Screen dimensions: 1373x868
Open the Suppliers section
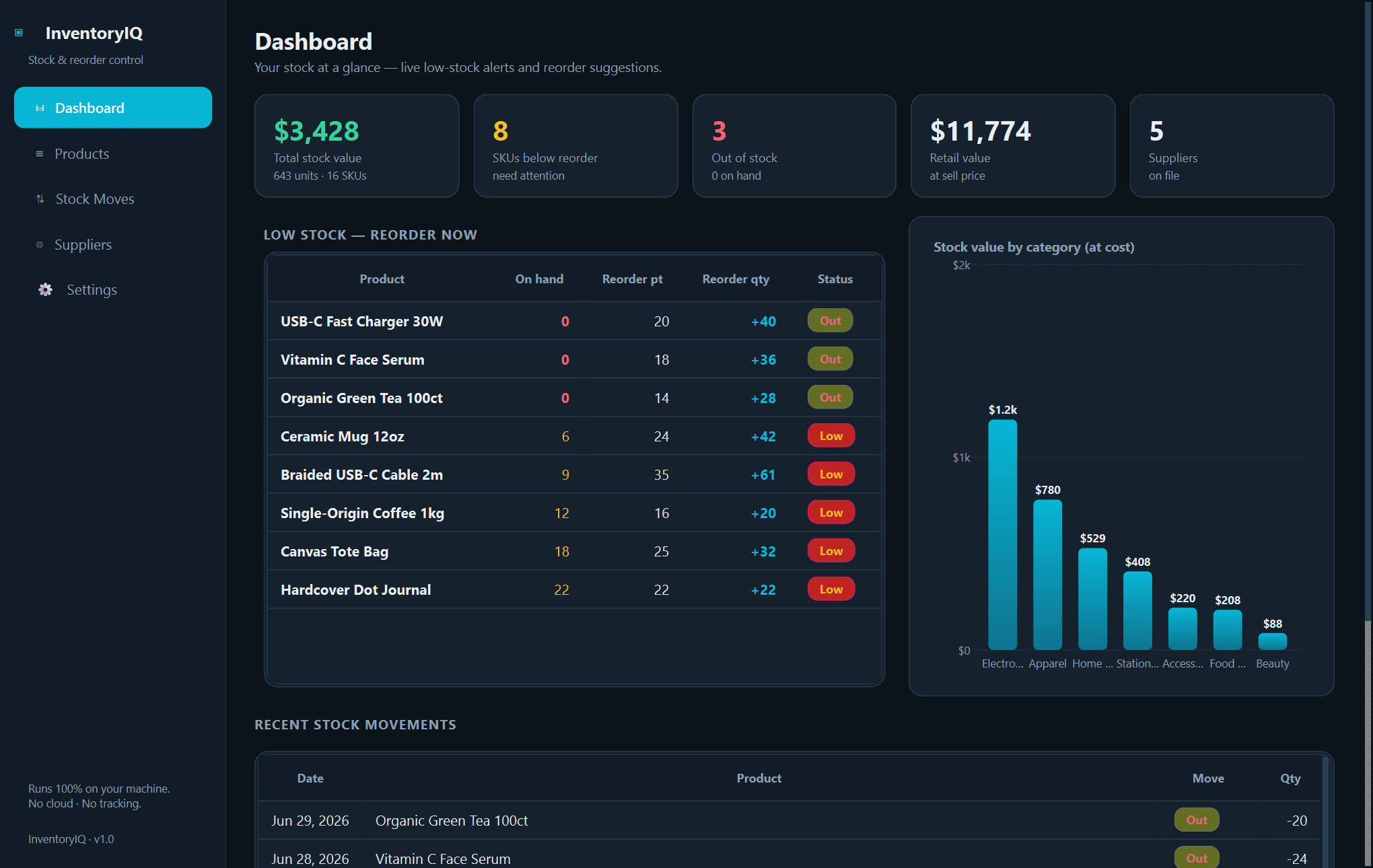(113, 245)
